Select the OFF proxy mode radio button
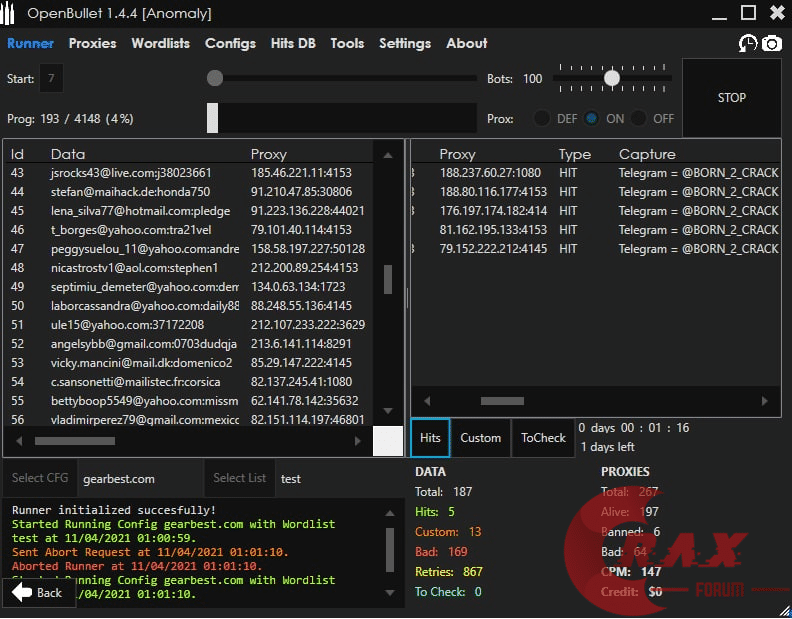 point(639,118)
